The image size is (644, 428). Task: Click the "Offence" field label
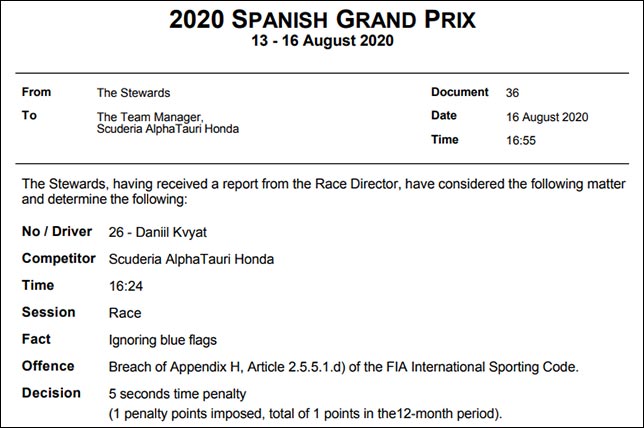pyautogui.click(x=48, y=367)
